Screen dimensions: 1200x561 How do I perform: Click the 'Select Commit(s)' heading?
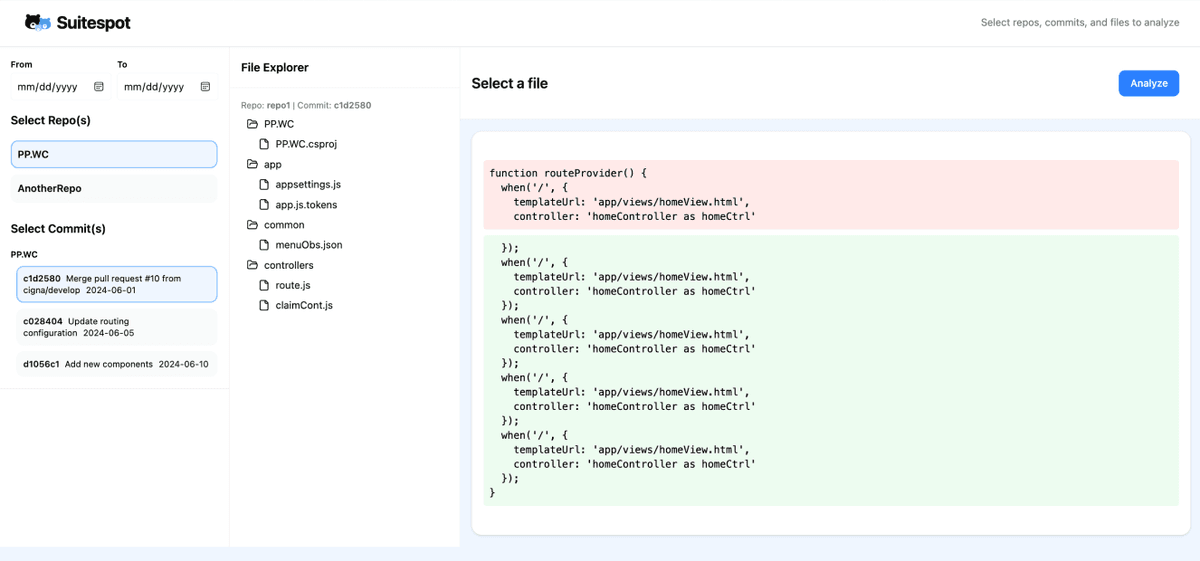pyautogui.click(x=58, y=228)
